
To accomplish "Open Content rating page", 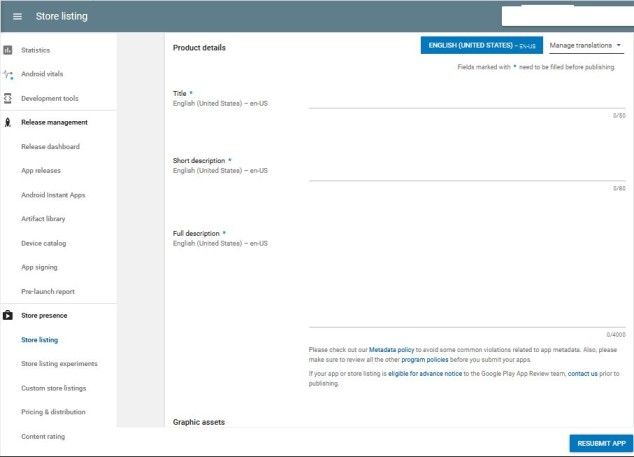I will click(43, 436).
